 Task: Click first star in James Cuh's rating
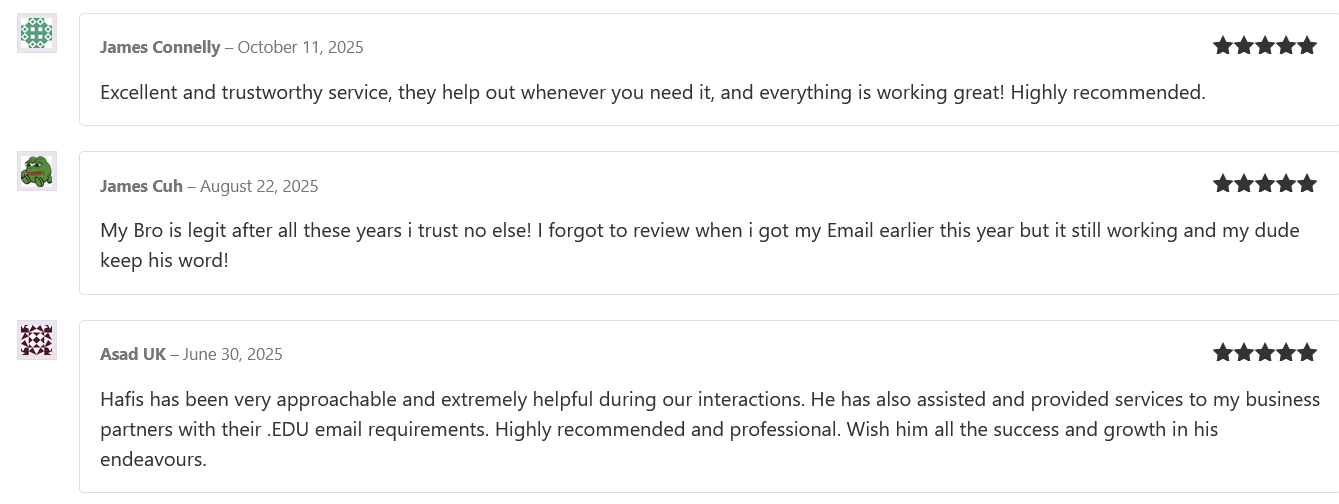[x=1223, y=183]
